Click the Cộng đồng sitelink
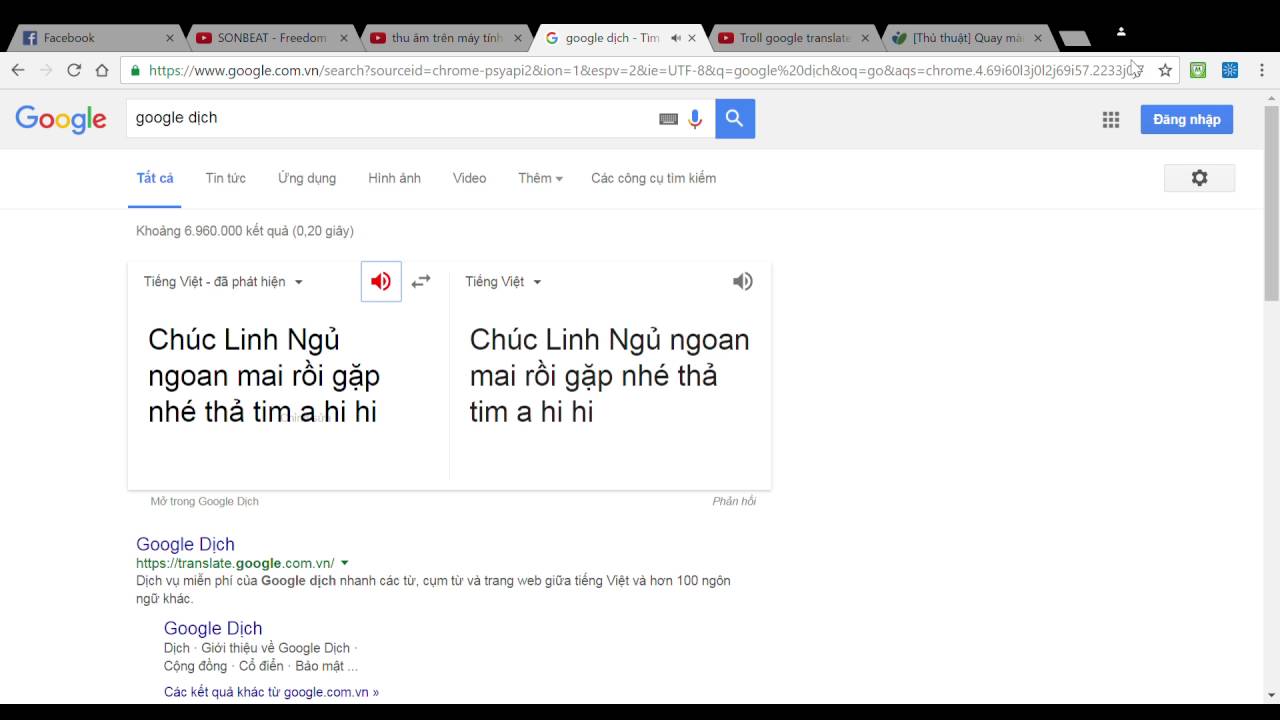 pyautogui.click(x=195, y=666)
